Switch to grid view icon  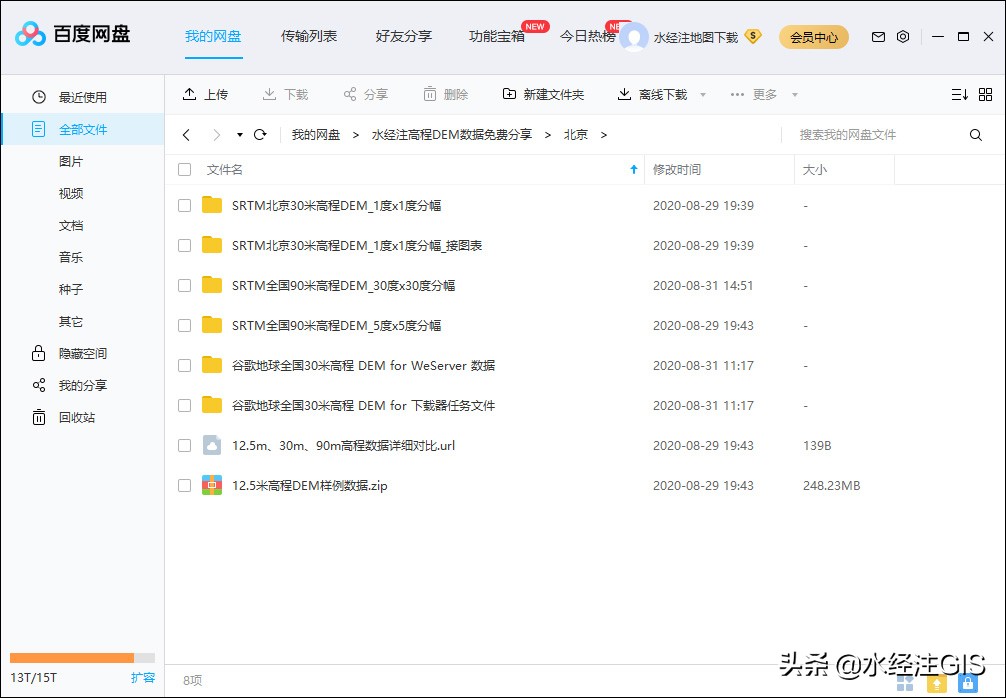click(x=985, y=94)
